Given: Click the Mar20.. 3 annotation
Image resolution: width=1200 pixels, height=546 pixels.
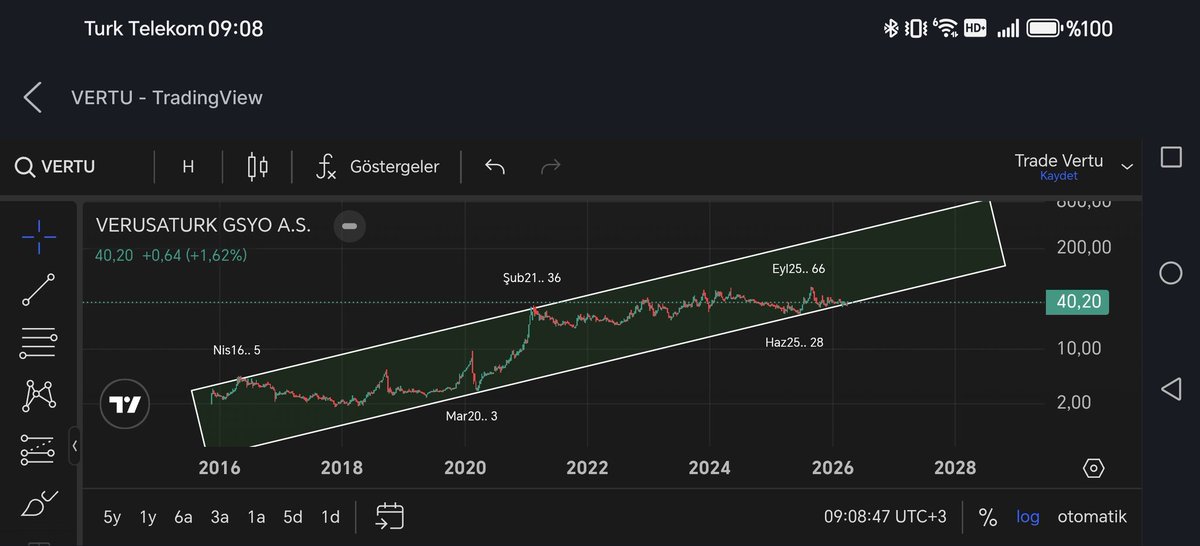Looking at the screenshot, I should pyautogui.click(x=471, y=416).
